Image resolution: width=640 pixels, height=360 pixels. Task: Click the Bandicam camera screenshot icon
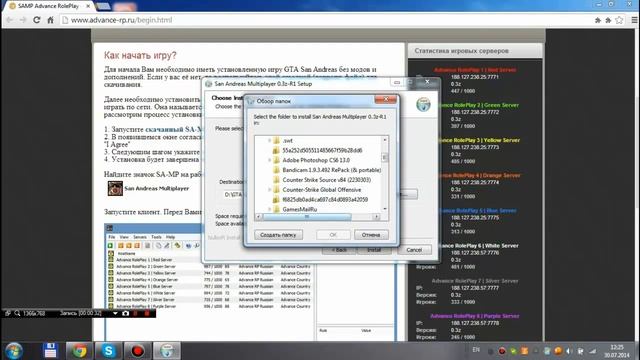click(x=126, y=313)
